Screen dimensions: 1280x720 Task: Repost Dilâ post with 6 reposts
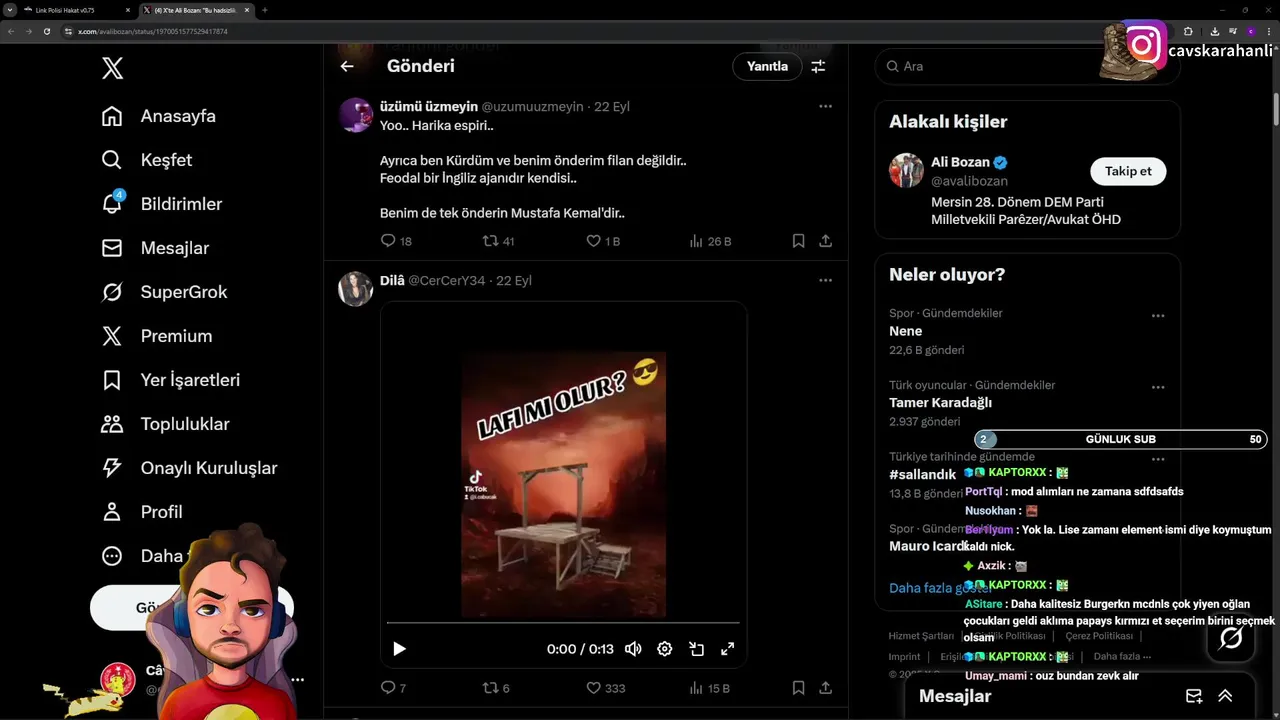point(496,688)
